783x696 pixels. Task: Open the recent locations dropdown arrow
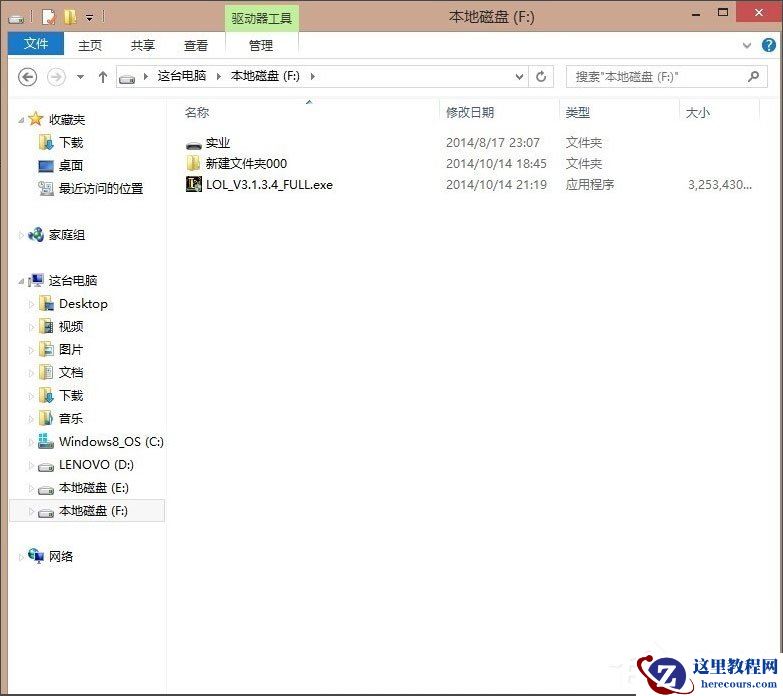click(80, 77)
